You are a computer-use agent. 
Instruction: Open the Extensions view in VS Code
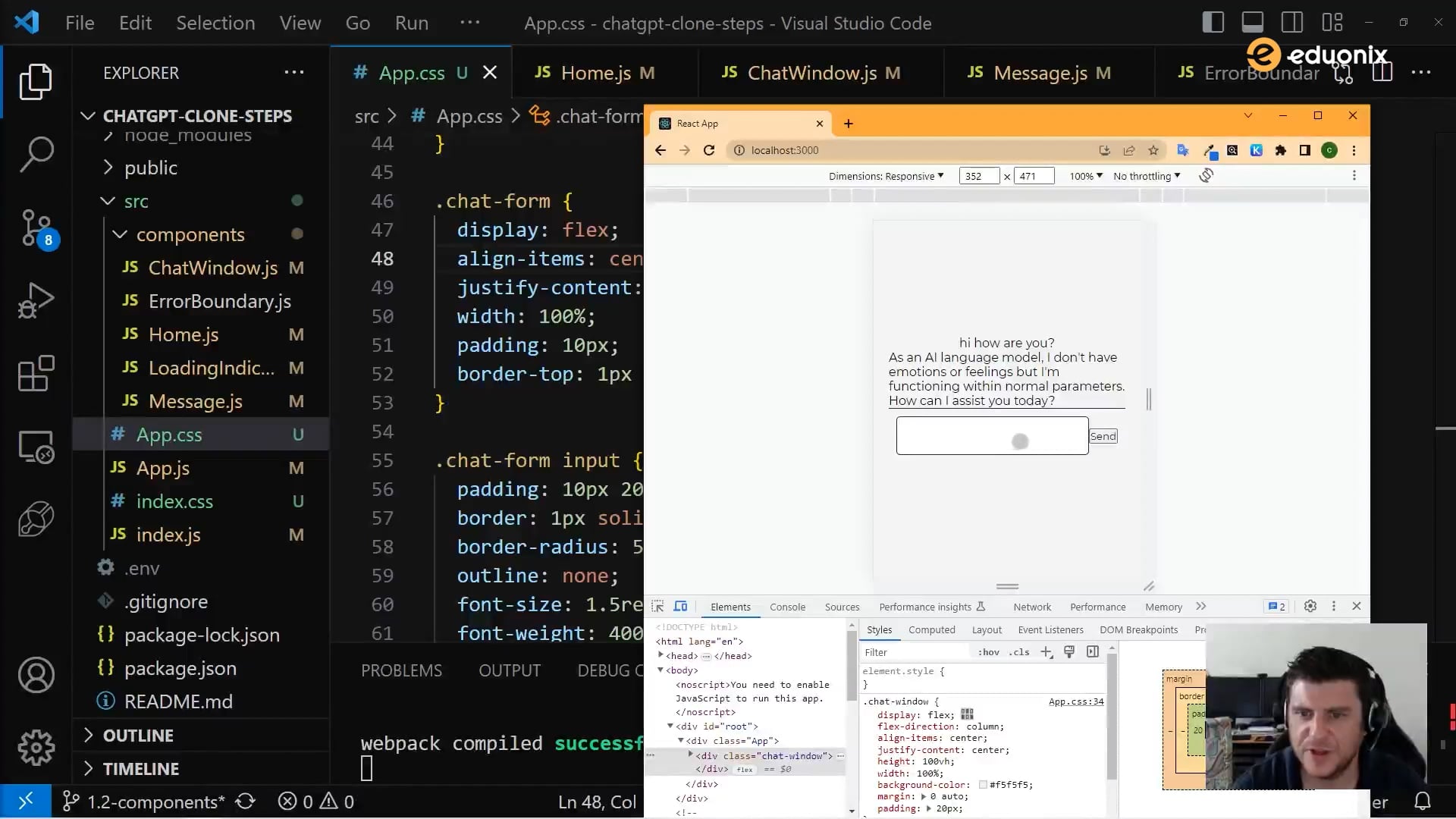pos(36,374)
